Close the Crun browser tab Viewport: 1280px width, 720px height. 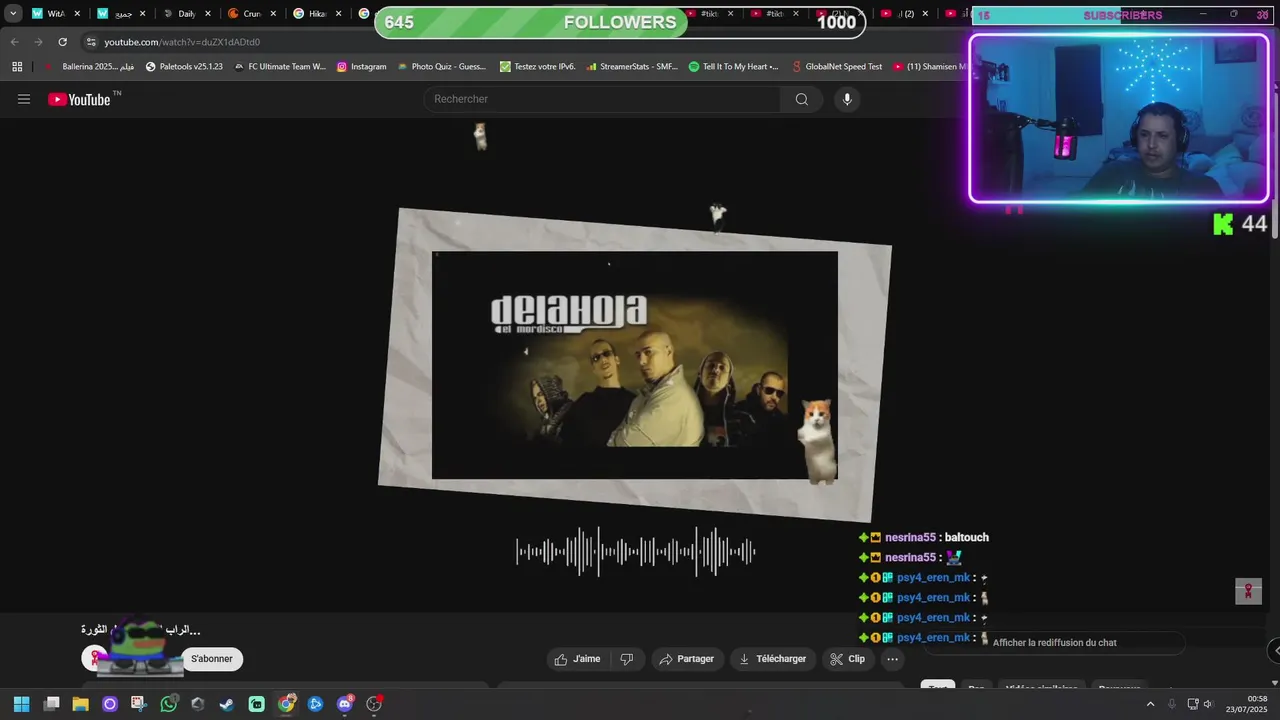pyautogui.click(x=273, y=14)
